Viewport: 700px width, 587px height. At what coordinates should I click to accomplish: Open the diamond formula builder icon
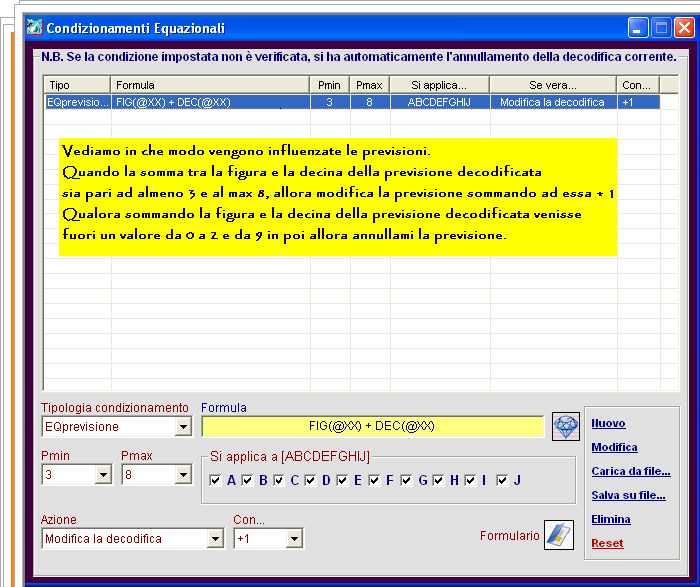[566, 426]
